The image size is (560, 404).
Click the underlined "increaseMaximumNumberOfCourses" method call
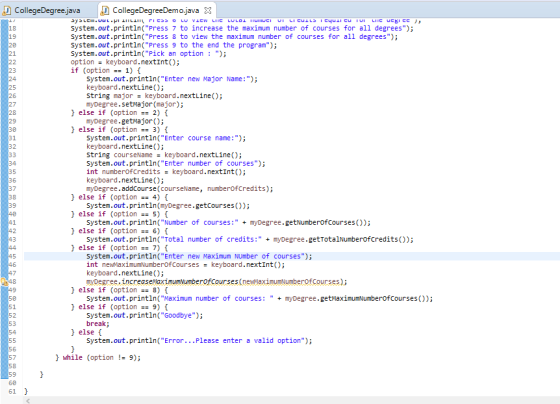point(180,282)
